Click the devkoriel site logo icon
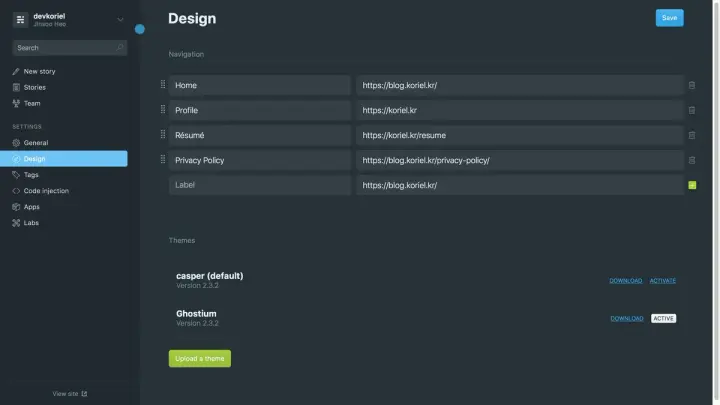This screenshot has height=405, width=720. point(20,20)
